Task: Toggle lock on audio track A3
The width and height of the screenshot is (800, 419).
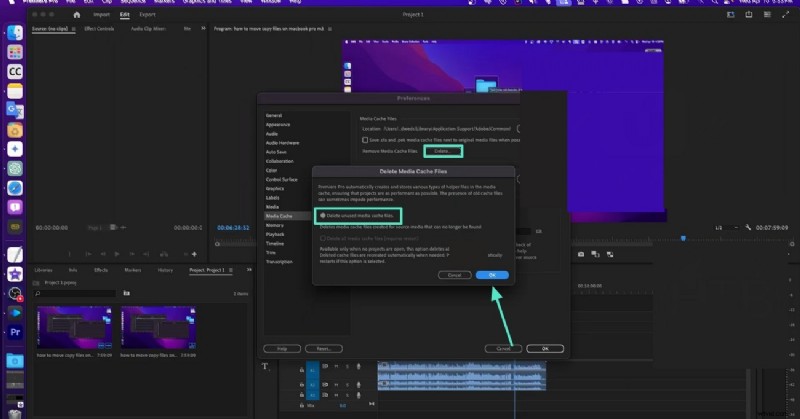Action: pos(302,395)
